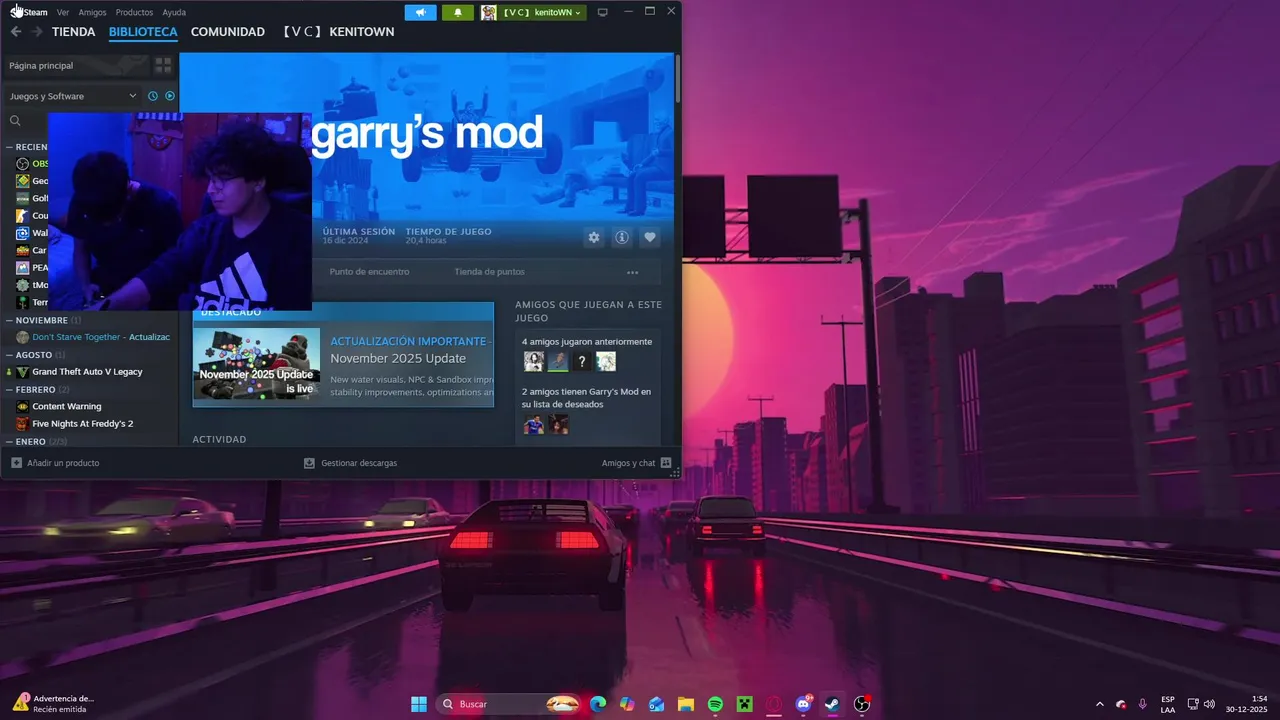Open the three-dots more links menu
Screen dimensions: 1280x720
click(632, 272)
